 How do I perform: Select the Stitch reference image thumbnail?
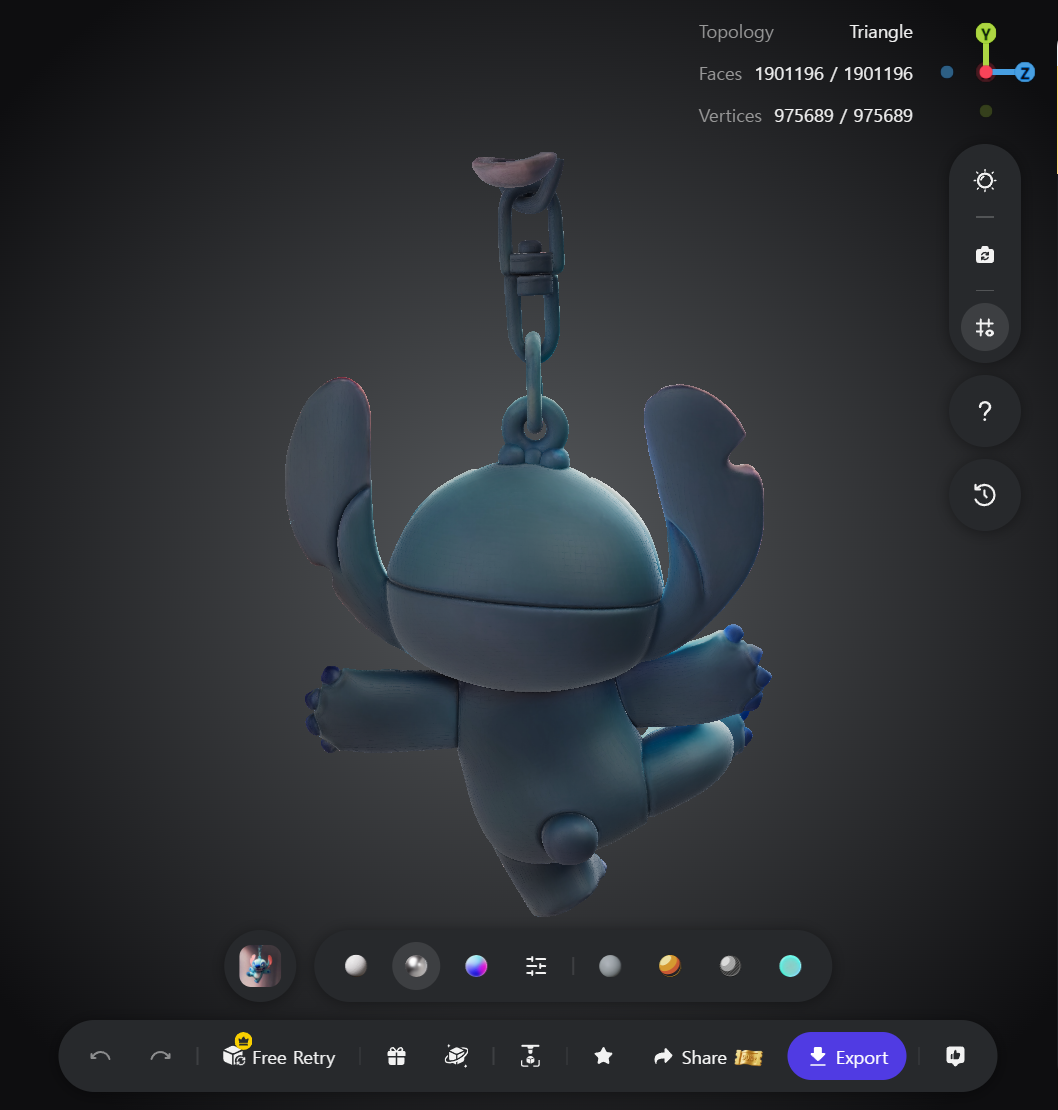pos(260,966)
